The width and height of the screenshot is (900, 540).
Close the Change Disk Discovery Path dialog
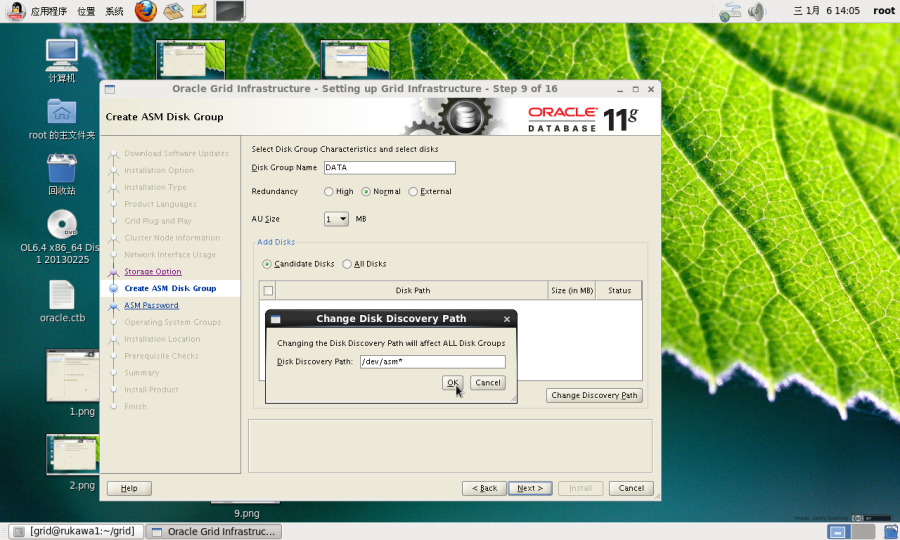tap(507, 319)
